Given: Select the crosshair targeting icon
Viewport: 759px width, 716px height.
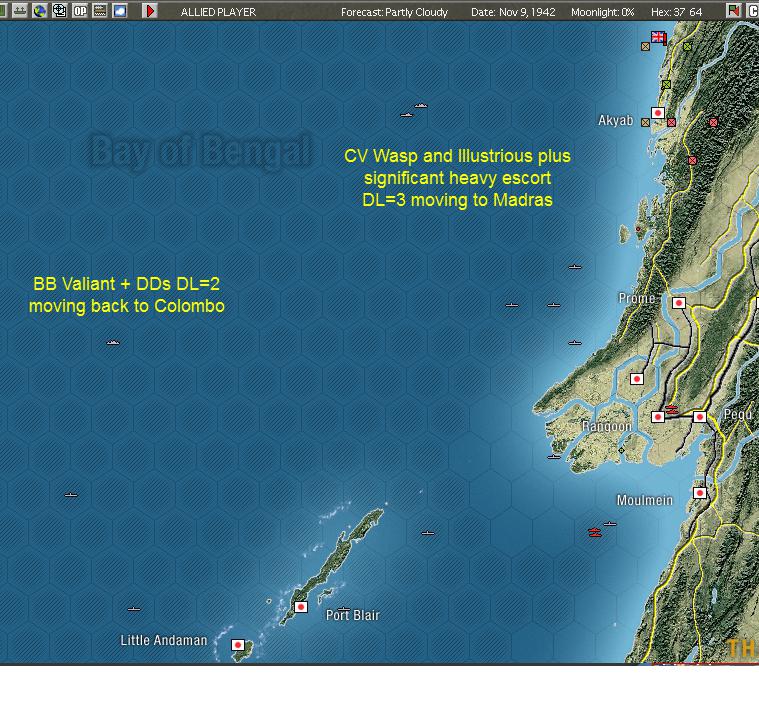Looking at the screenshot, I should 60,11.
